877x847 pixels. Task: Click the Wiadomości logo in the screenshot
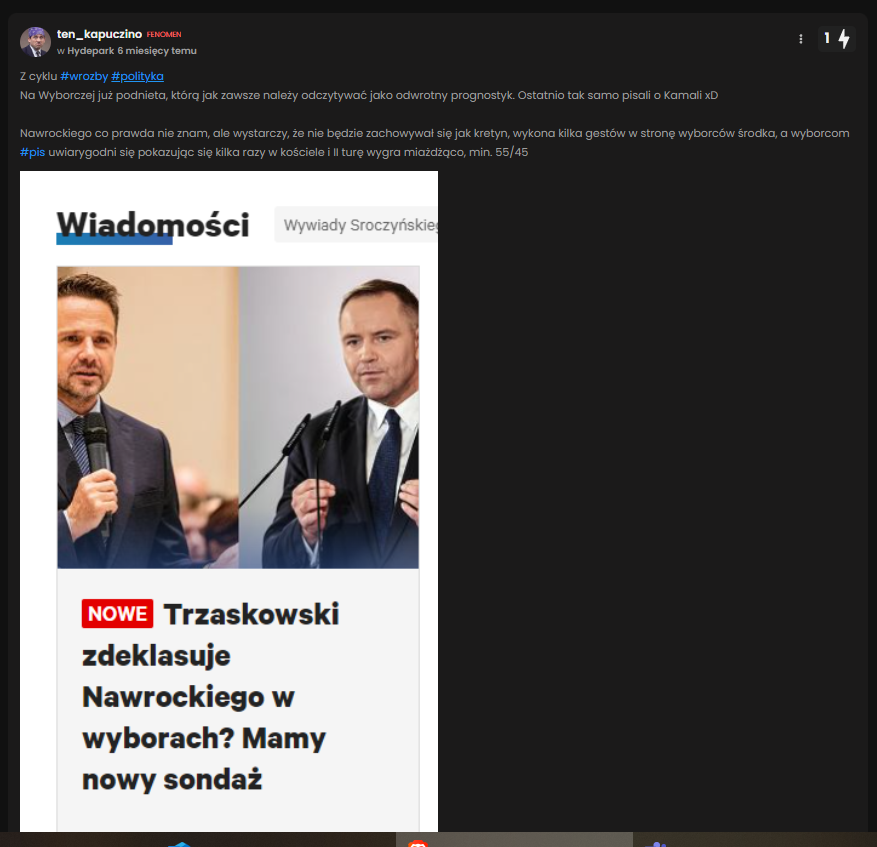point(153,225)
